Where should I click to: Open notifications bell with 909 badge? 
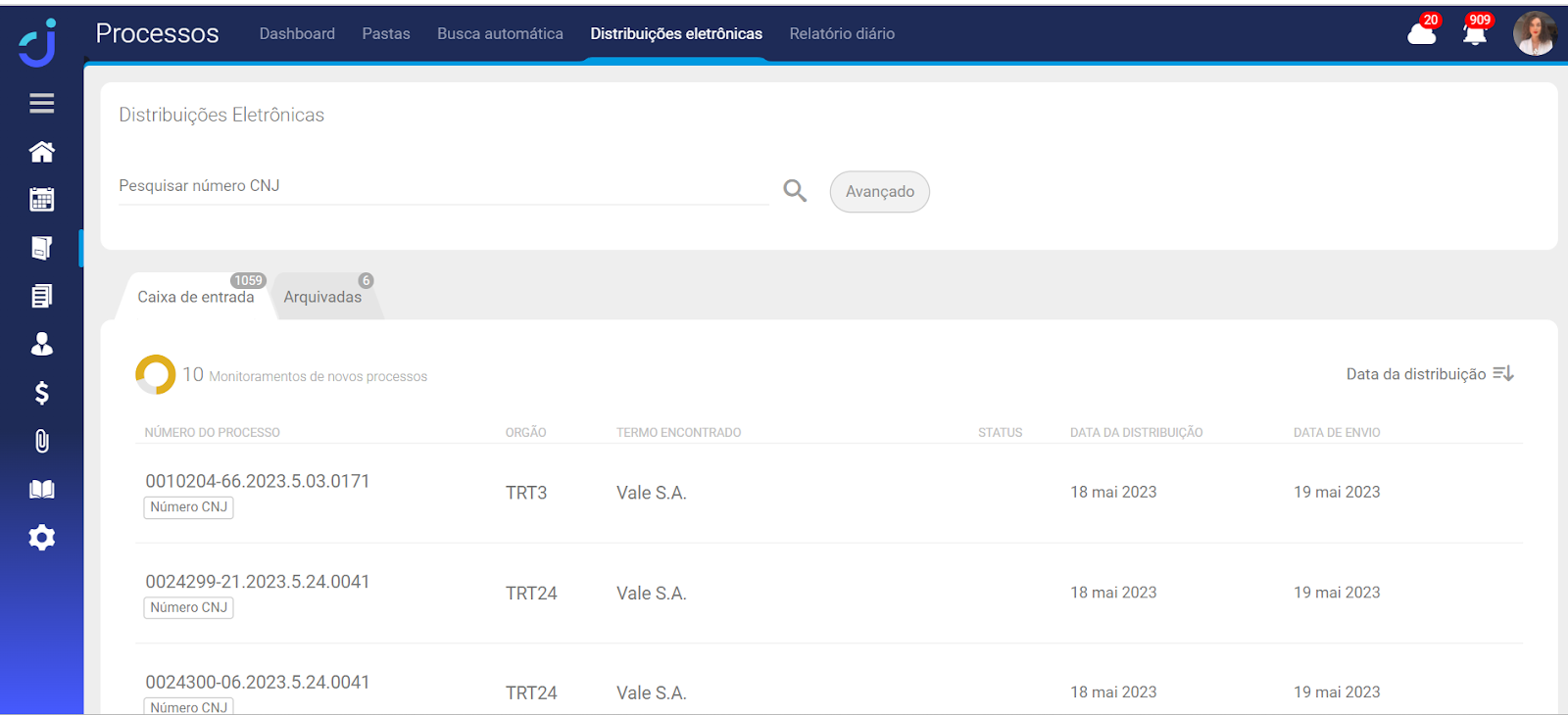pyautogui.click(x=1474, y=34)
